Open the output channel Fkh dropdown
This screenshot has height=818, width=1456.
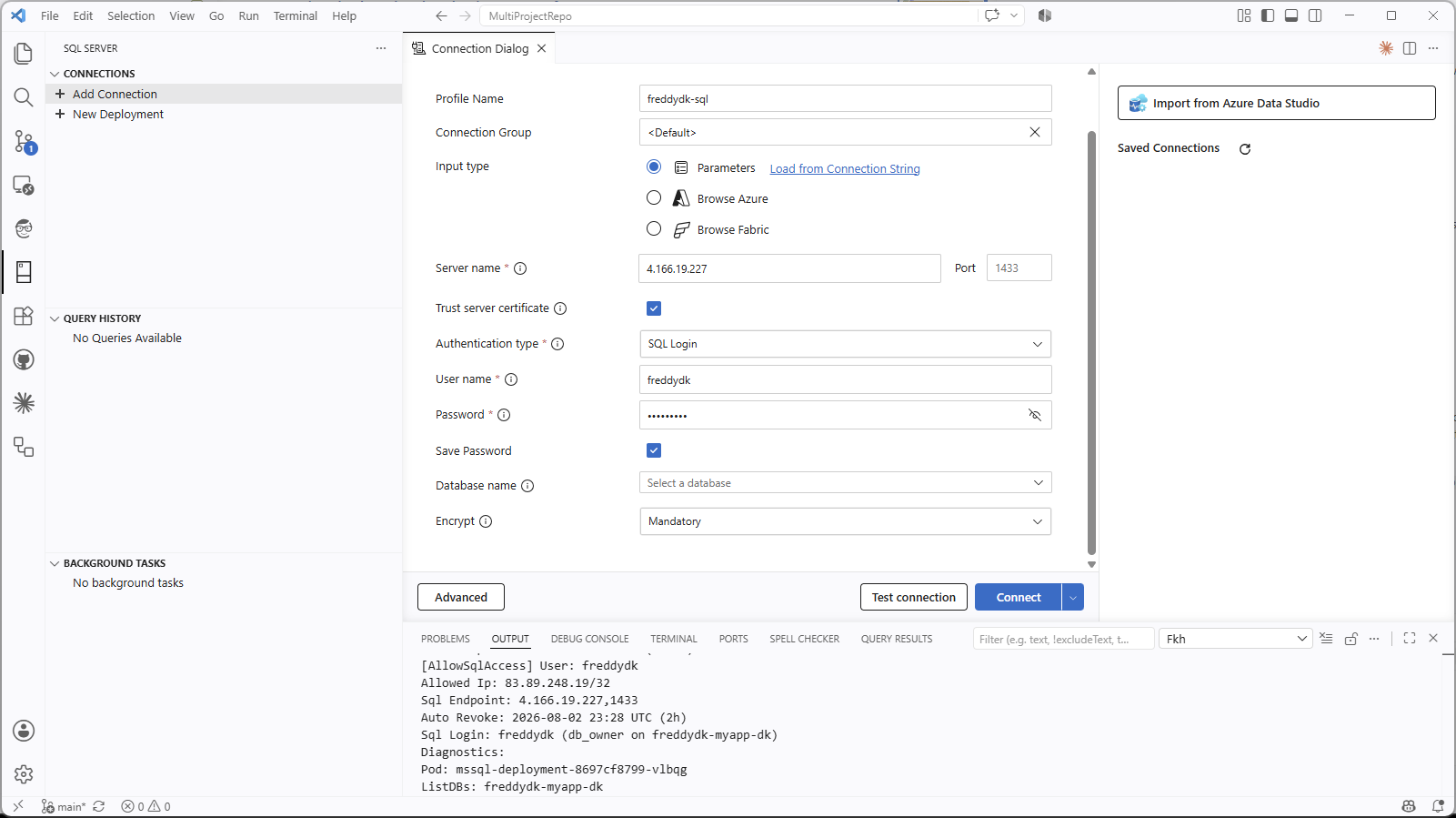1235,639
